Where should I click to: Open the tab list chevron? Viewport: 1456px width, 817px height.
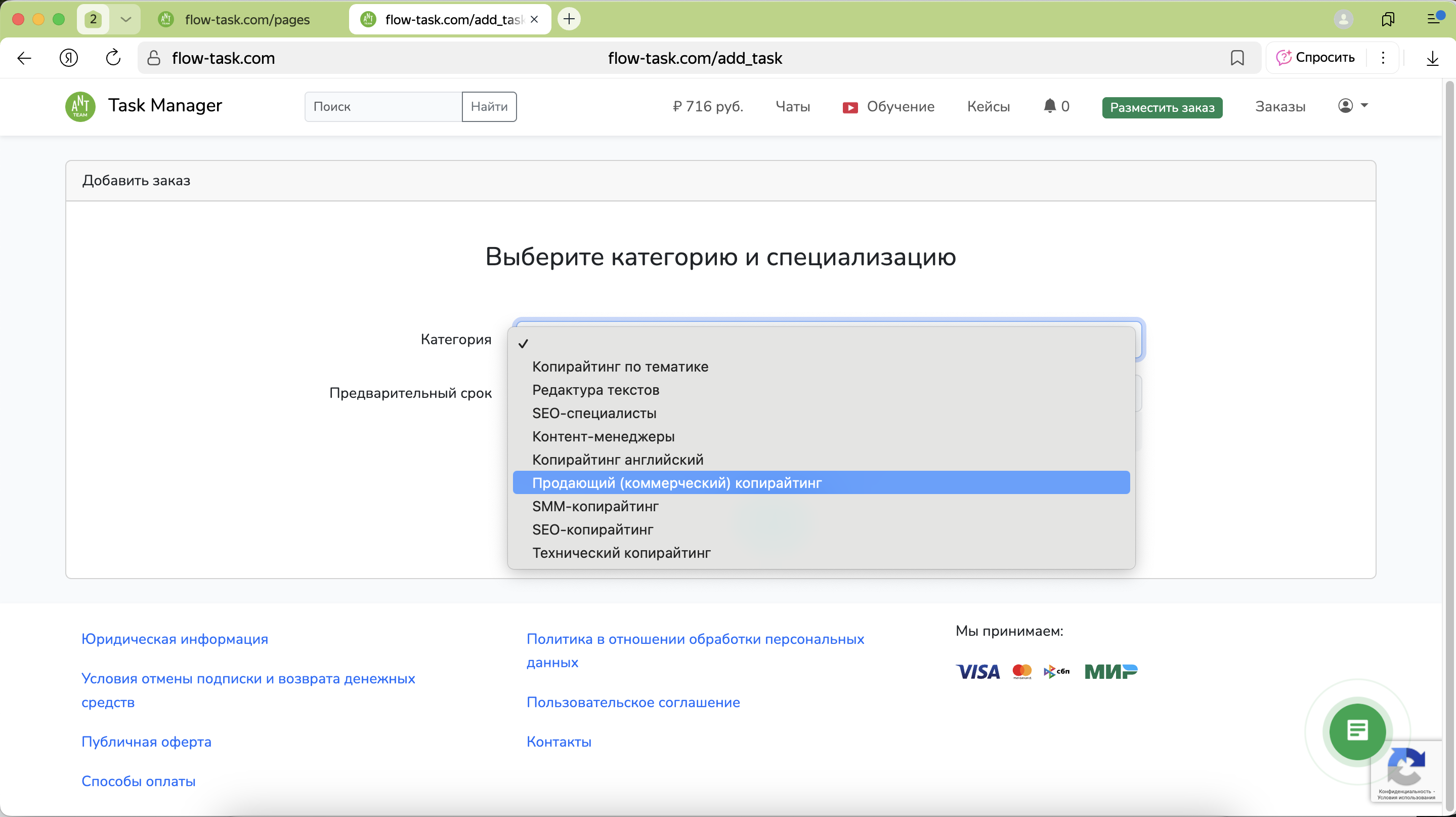(125, 19)
